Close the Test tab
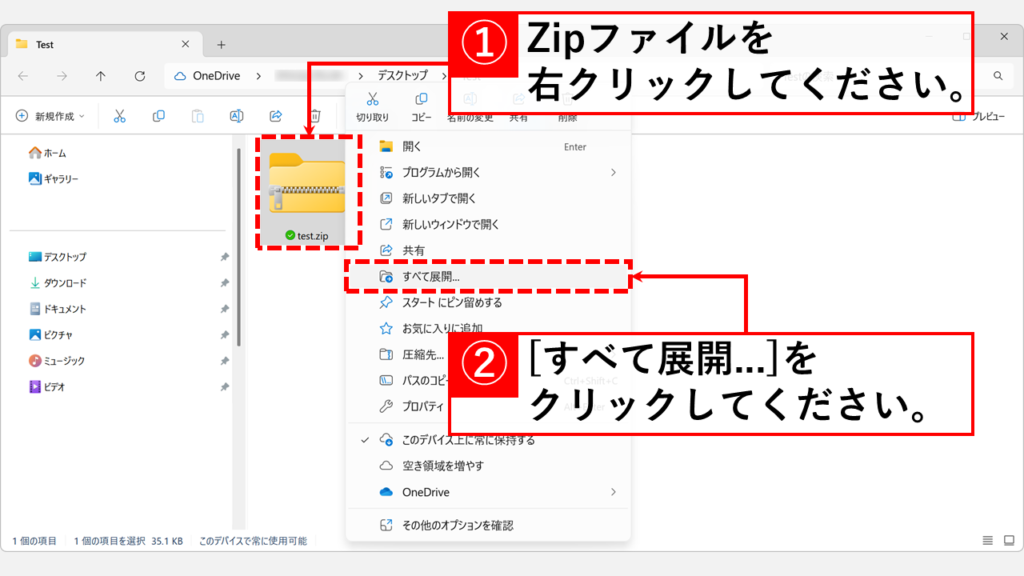The width and height of the screenshot is (1024, 576). pos(185,44)
